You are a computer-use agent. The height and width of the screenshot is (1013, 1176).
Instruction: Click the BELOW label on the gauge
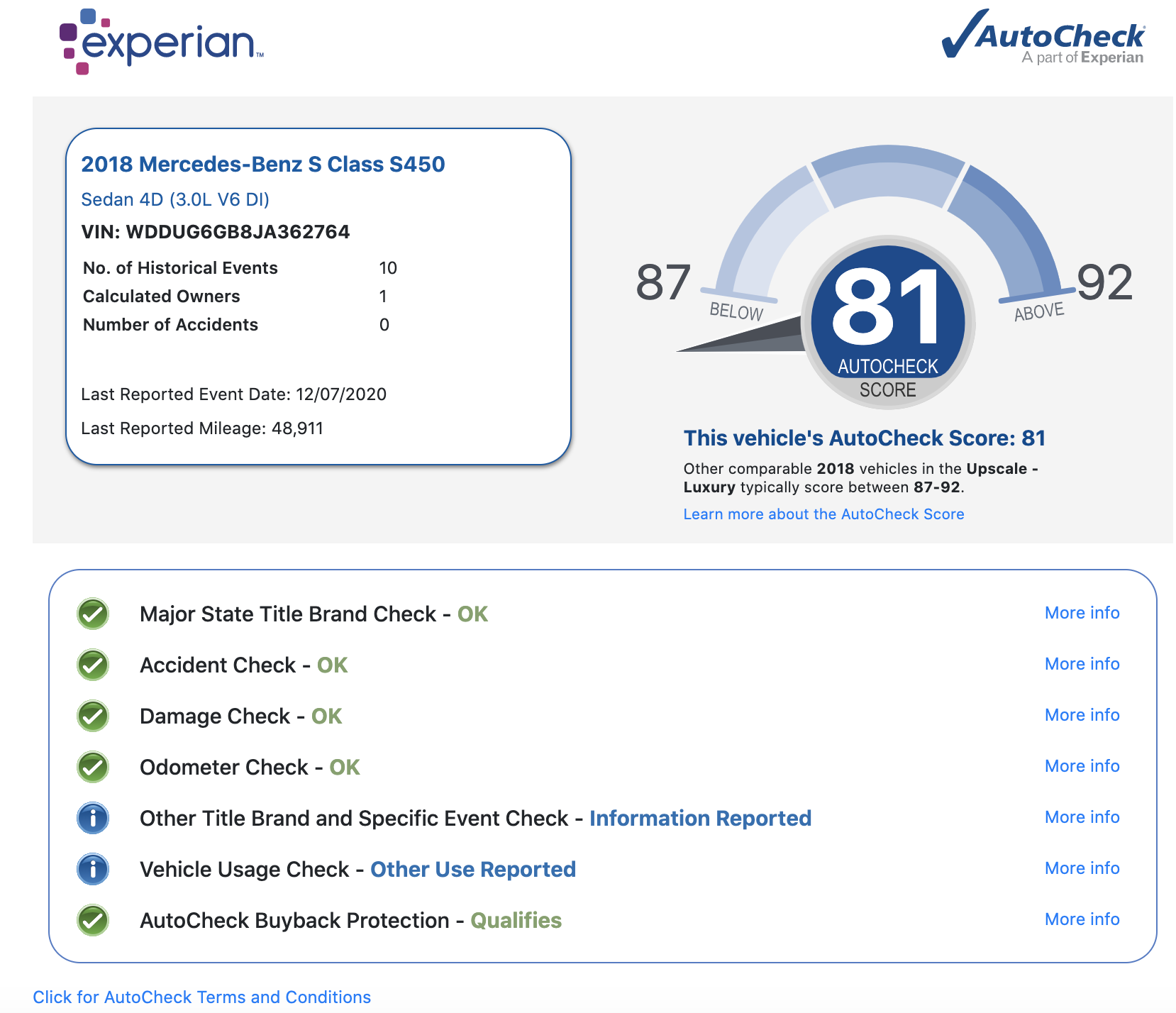coord(736,311)
